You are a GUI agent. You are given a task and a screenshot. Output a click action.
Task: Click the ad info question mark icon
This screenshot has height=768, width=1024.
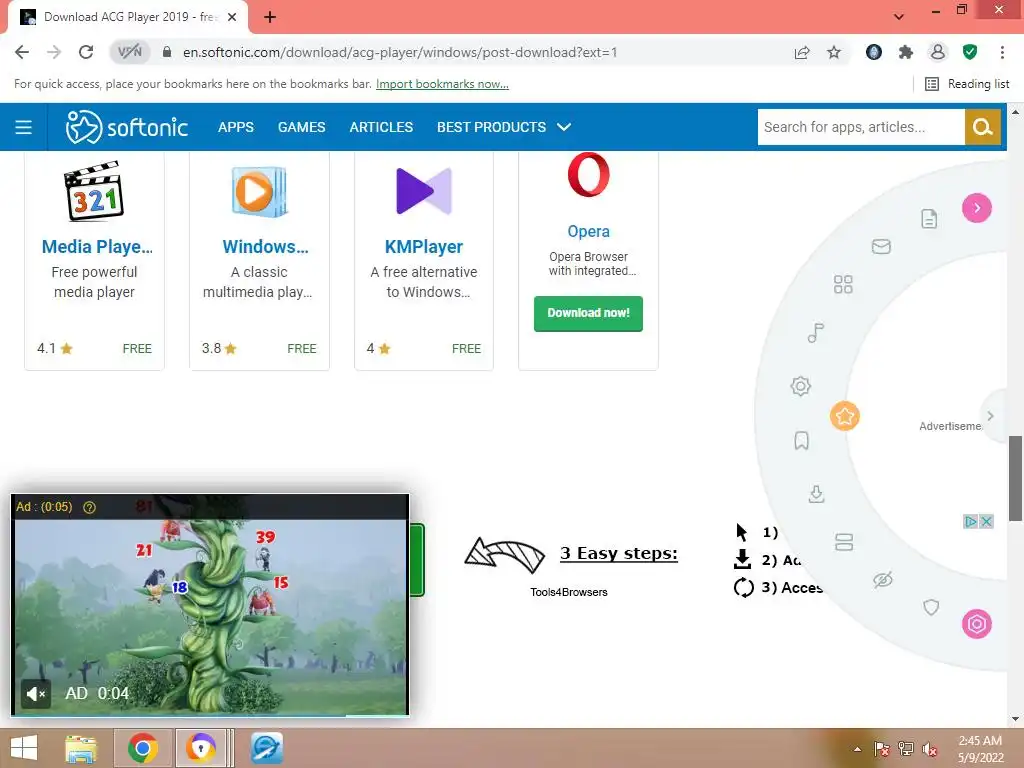point(89,507)
